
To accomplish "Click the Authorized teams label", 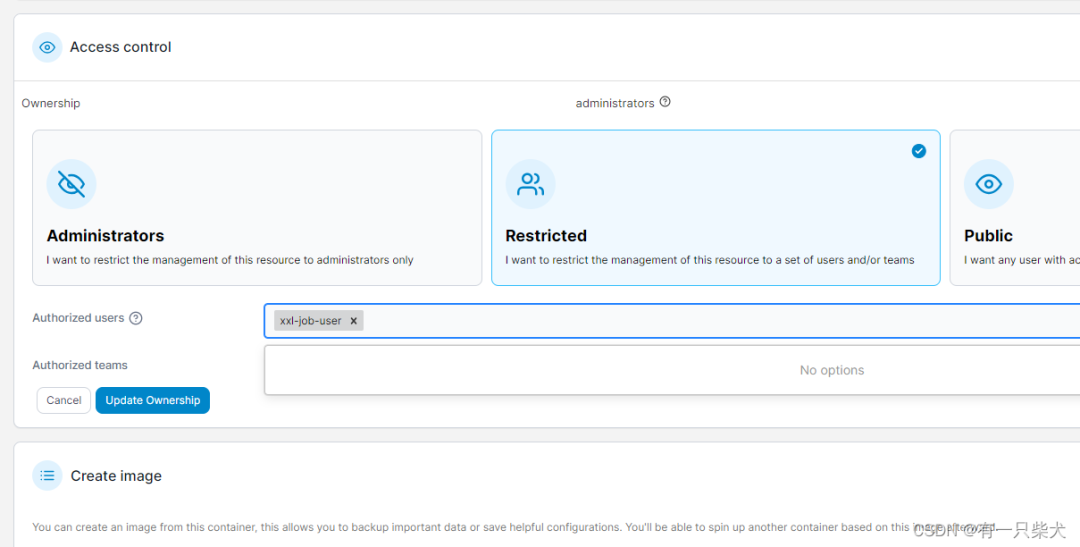I will [x=80, y=365].
